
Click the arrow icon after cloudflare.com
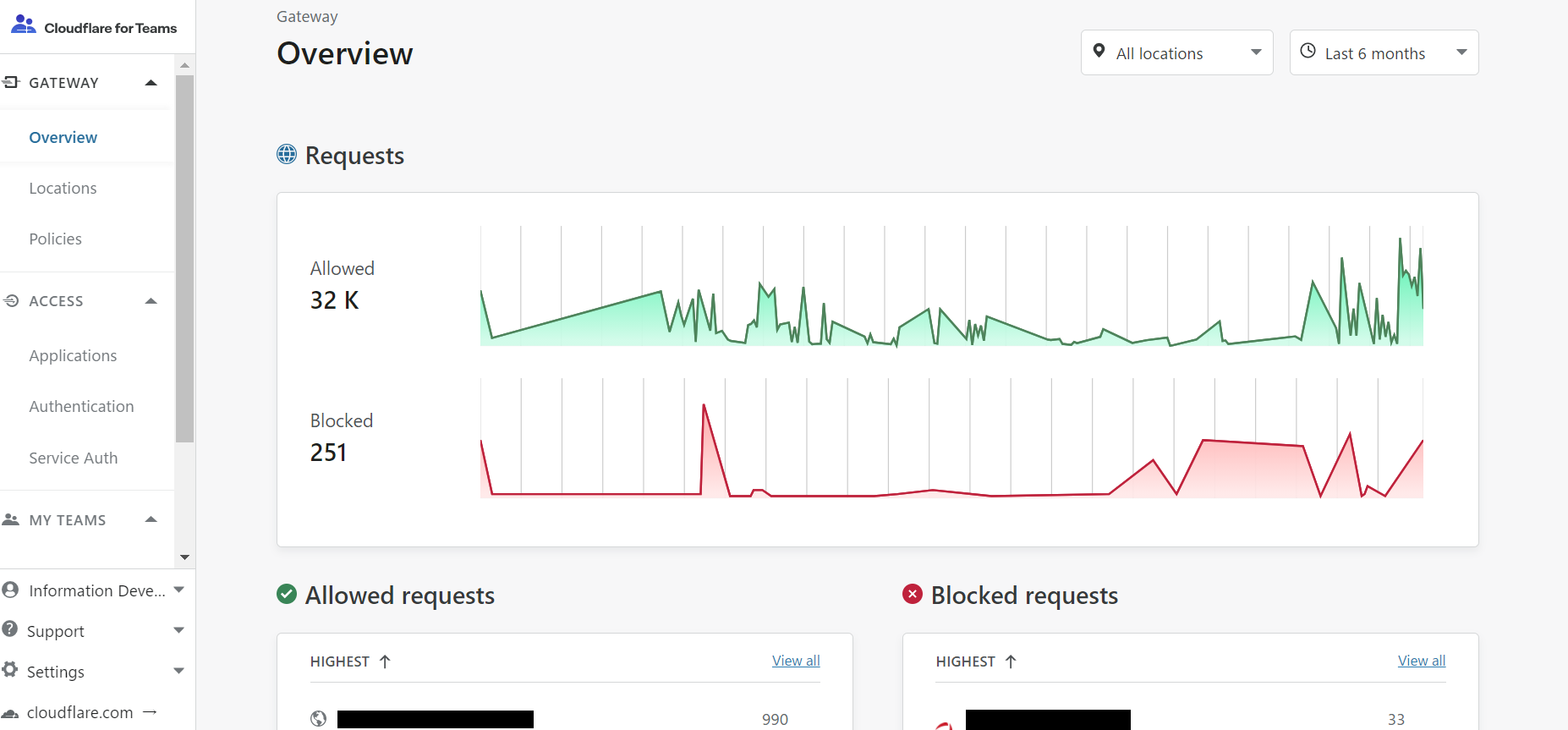point(150,712)
